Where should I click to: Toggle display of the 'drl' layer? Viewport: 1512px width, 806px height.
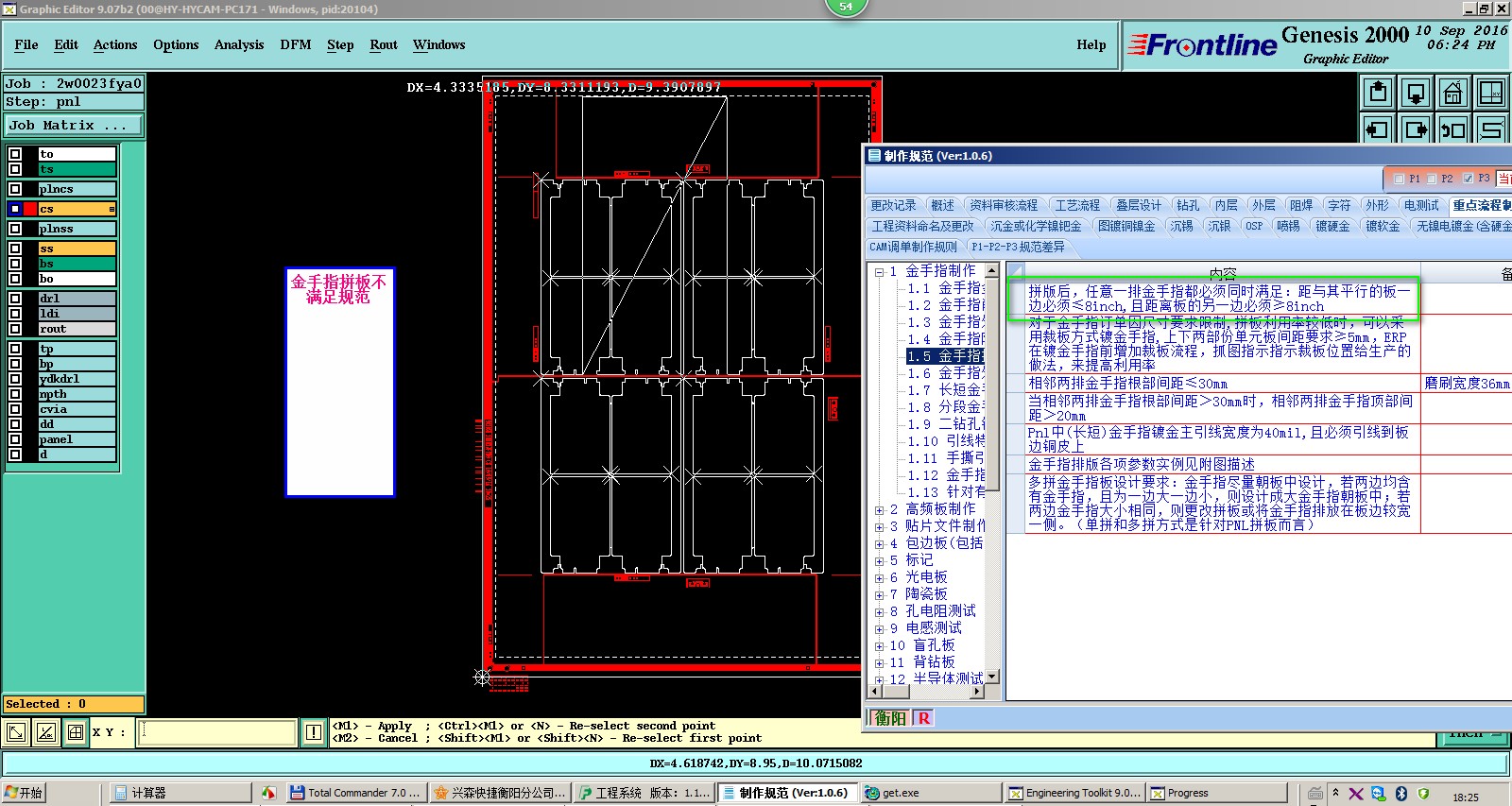click(x=15, y=299)
